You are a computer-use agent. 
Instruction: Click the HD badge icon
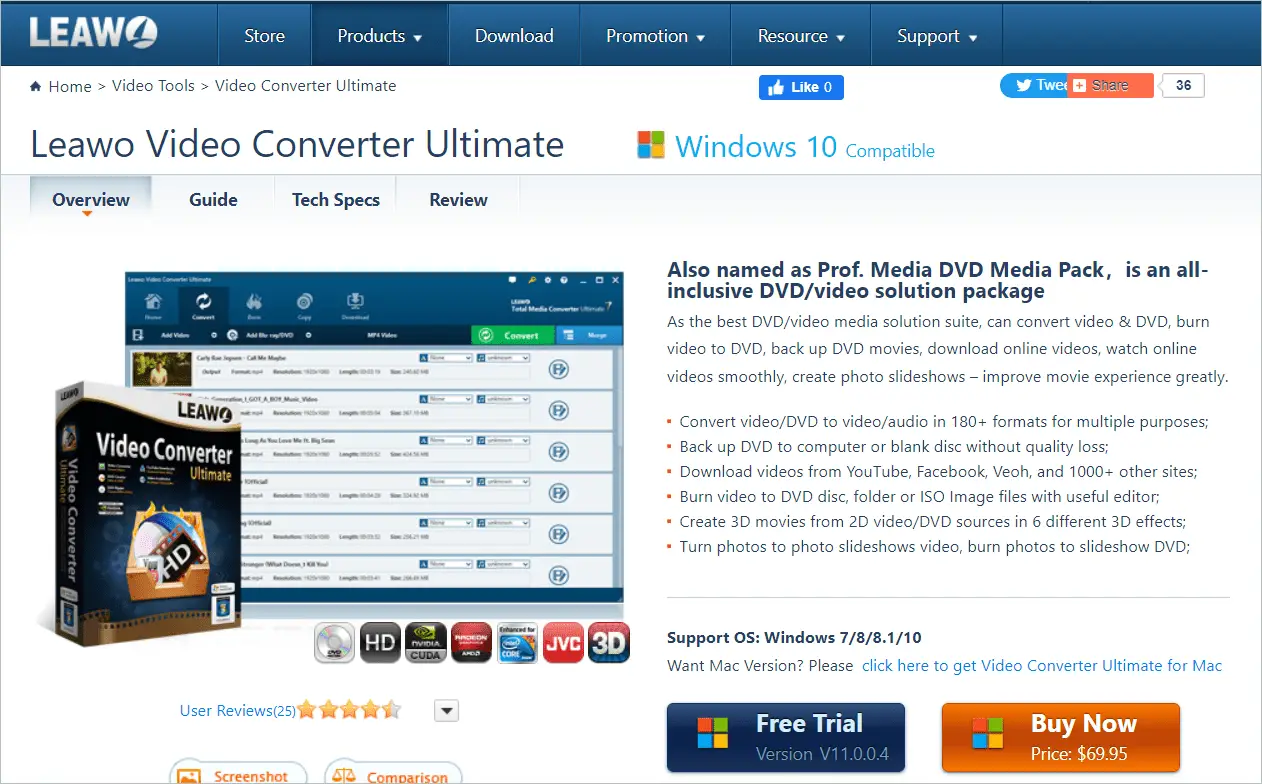(380, 642)
